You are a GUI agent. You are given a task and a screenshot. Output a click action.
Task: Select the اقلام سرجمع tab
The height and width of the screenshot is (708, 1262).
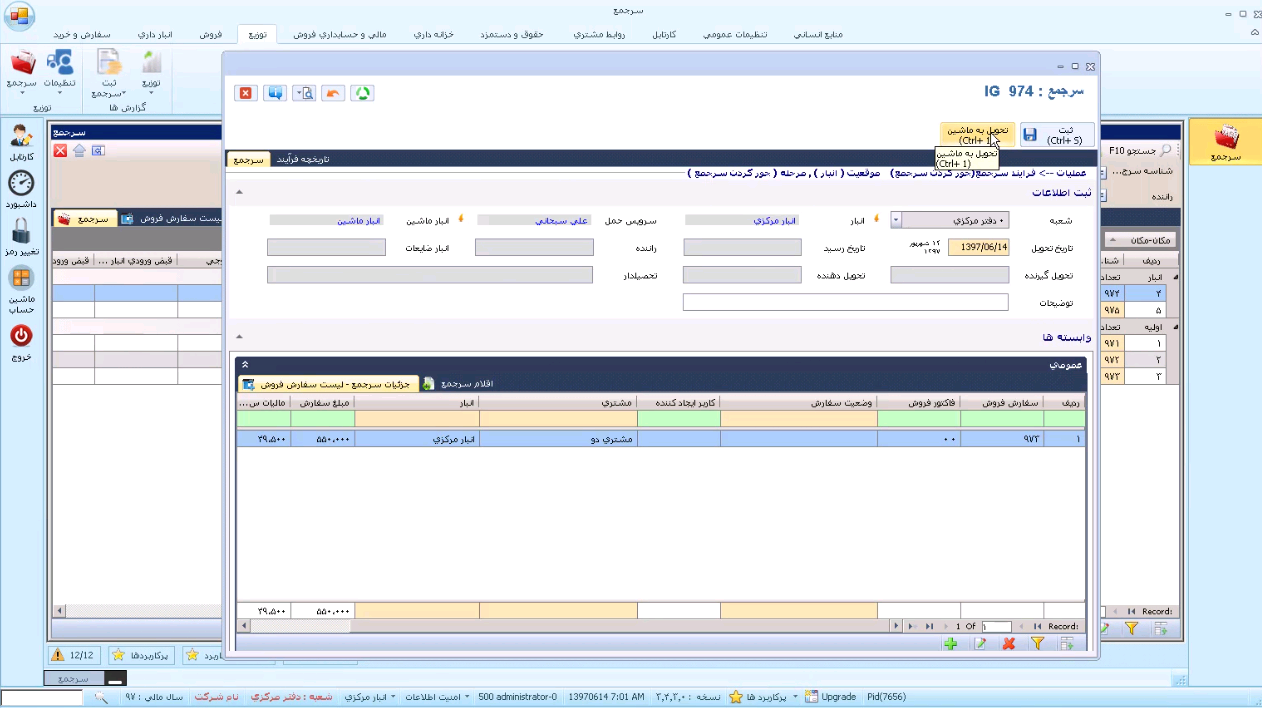(467, 383)
